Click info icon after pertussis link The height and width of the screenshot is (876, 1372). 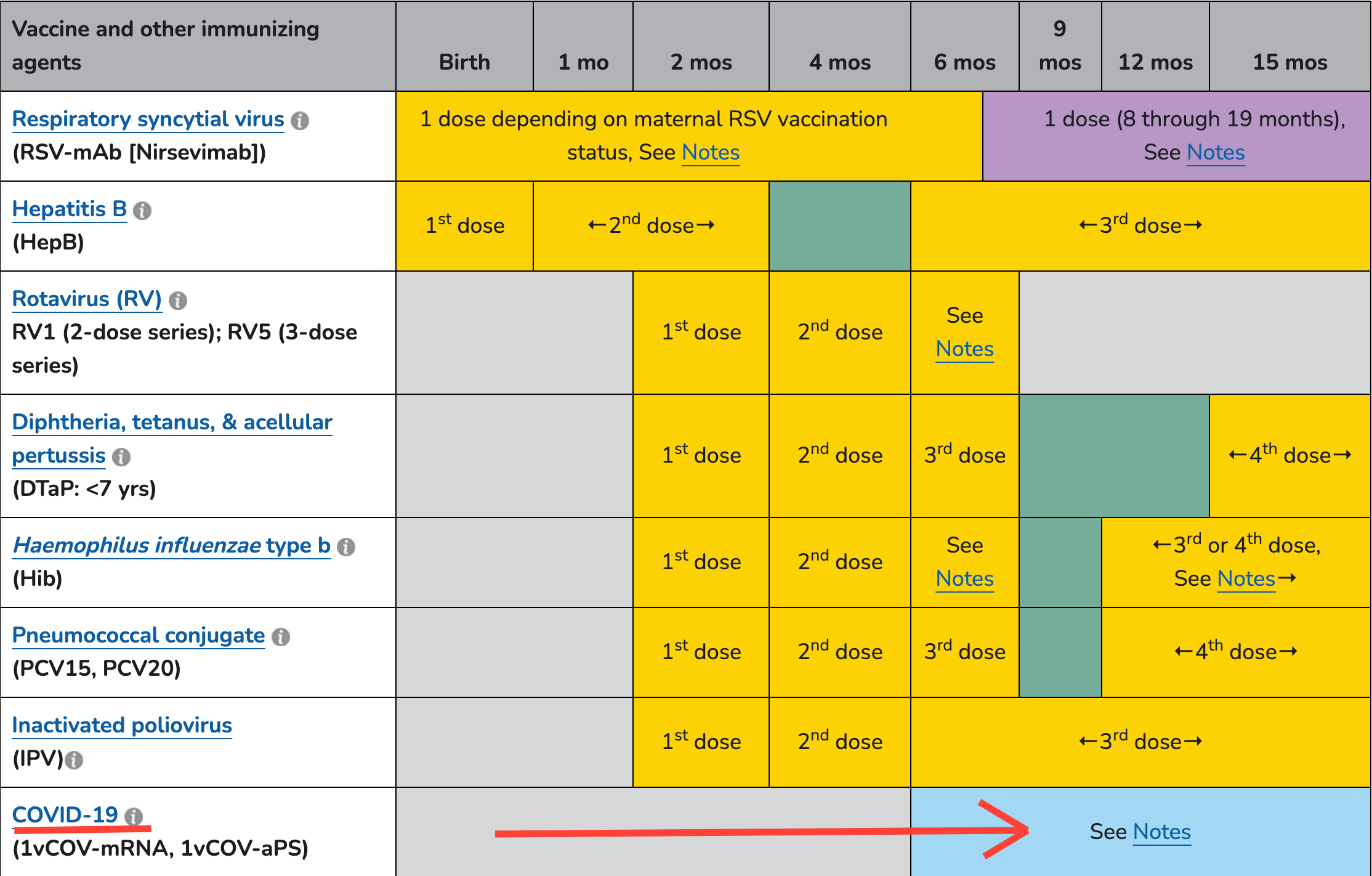point(121,457)
